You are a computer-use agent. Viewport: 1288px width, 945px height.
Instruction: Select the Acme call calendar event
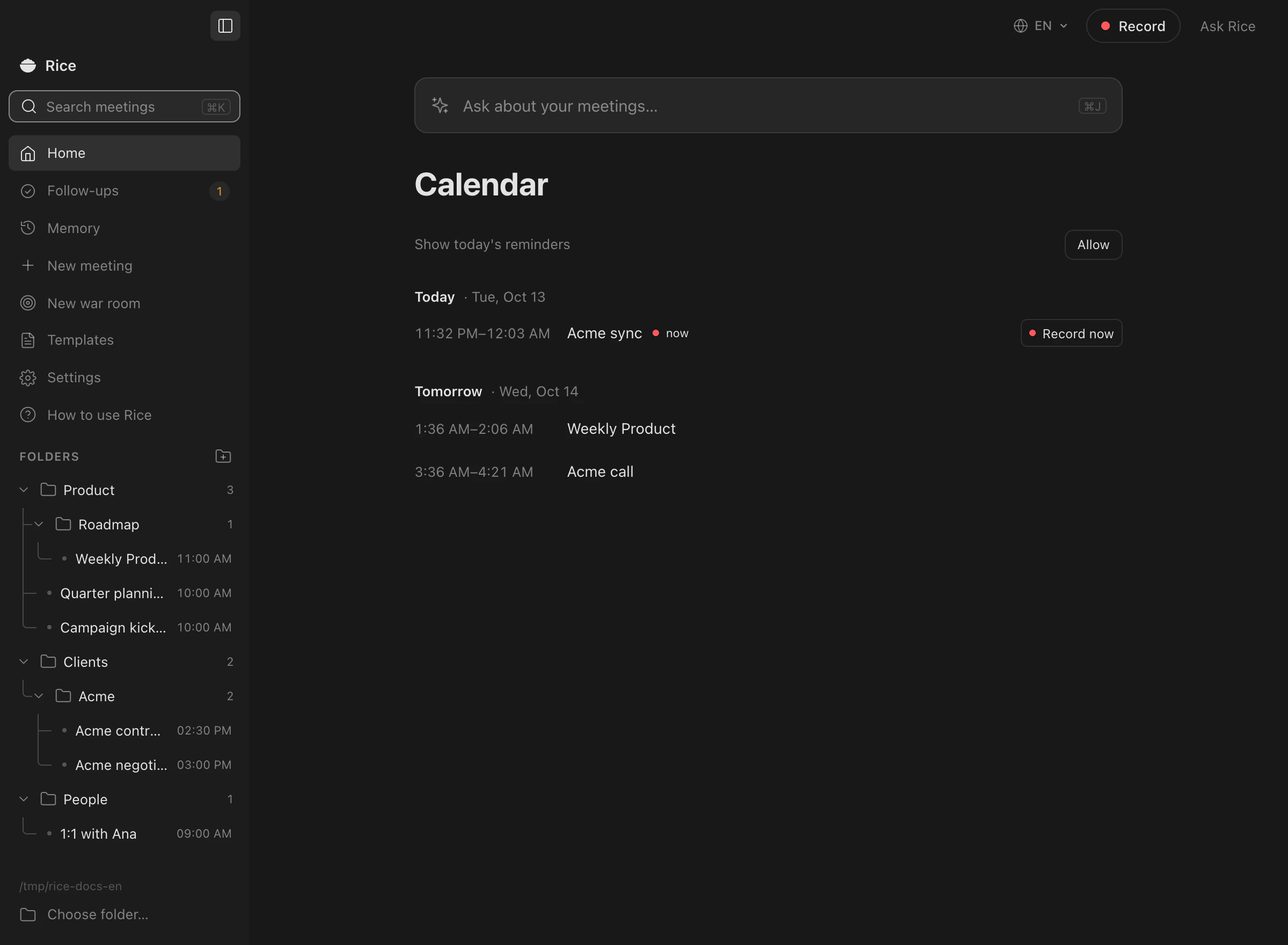coord(599,472)
